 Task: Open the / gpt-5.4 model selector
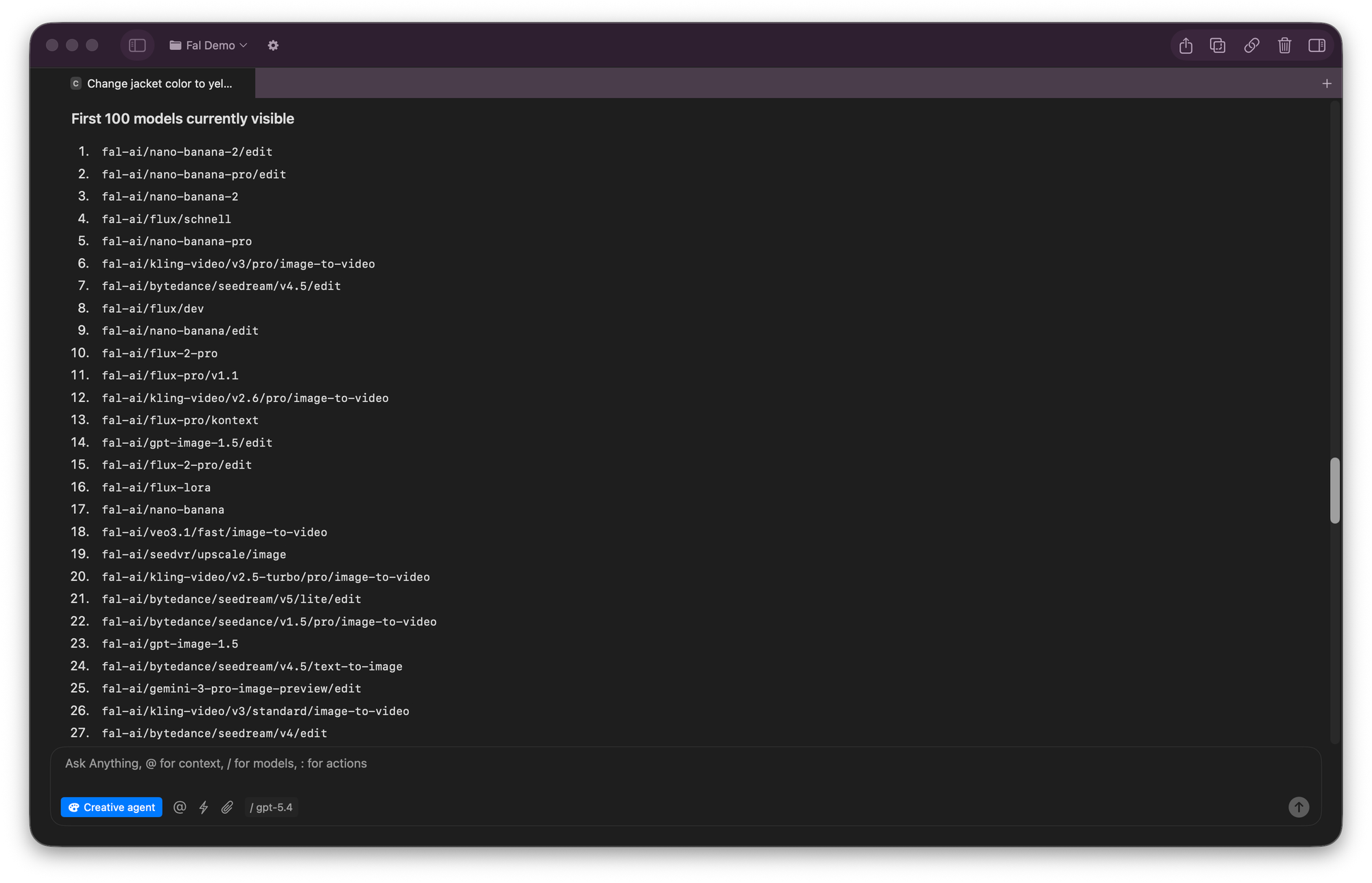(271, 808)
